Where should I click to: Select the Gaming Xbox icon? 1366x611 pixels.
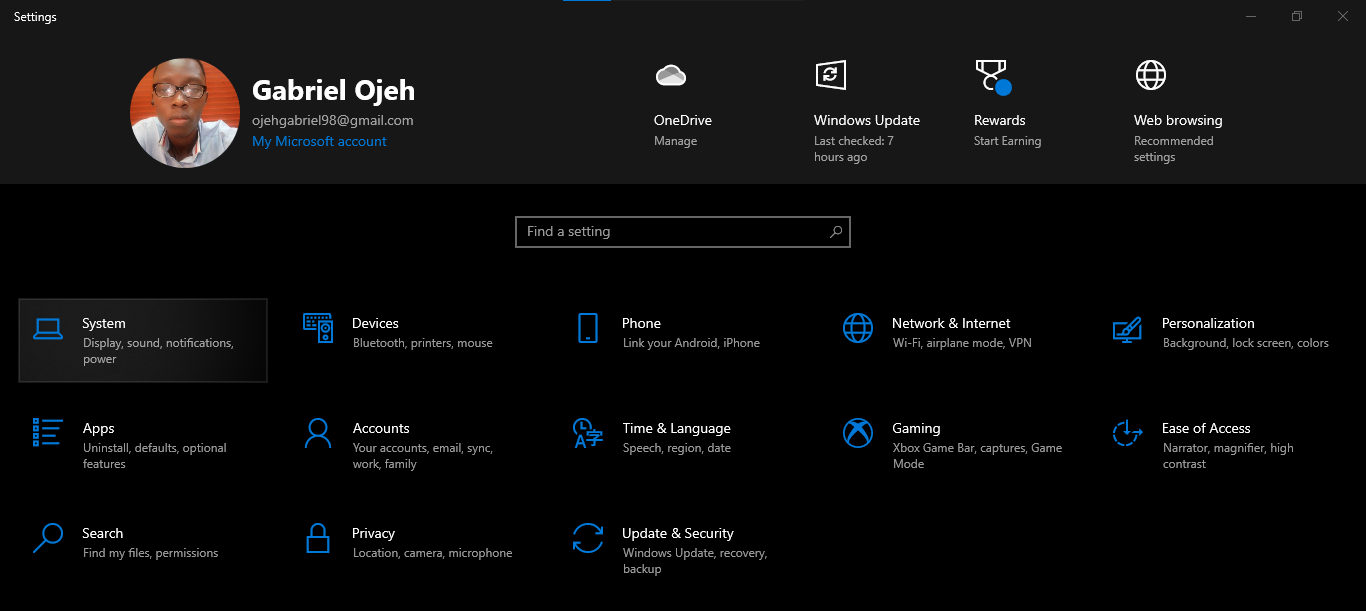point(858,433)
